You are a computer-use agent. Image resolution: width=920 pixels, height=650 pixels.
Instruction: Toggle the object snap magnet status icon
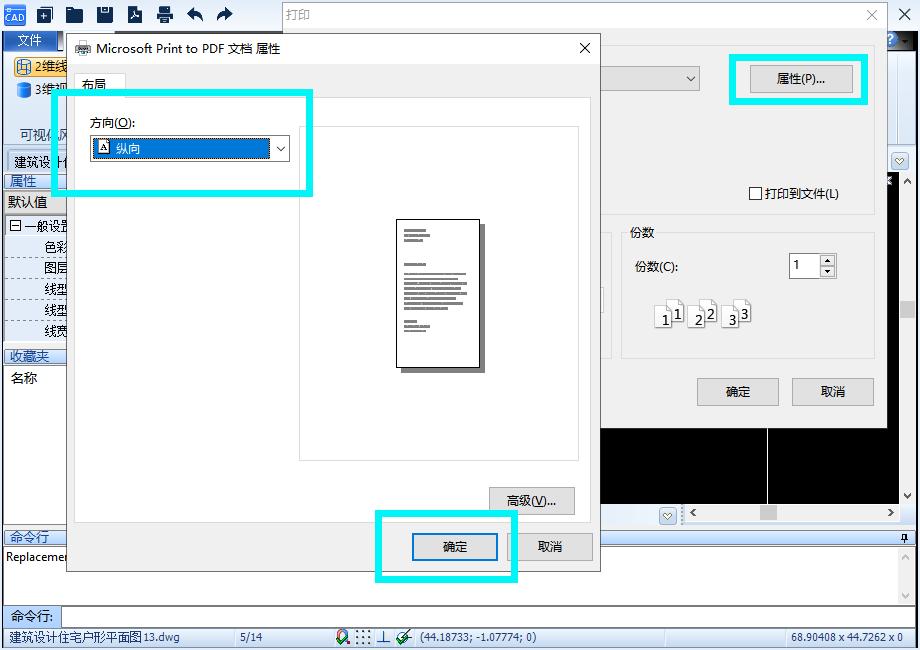(x=343, y=637)
